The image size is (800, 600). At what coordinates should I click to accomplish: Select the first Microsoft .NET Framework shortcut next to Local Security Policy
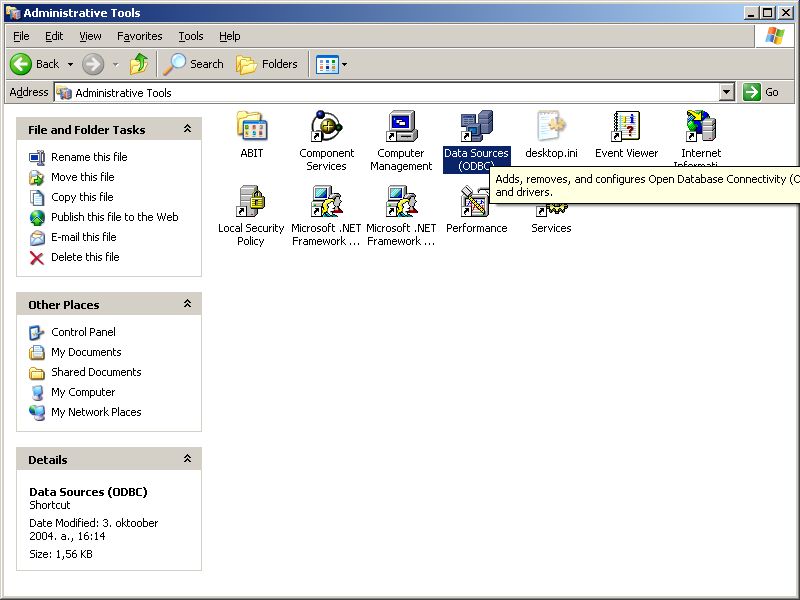pyautogui.click(x=327, y=201)
